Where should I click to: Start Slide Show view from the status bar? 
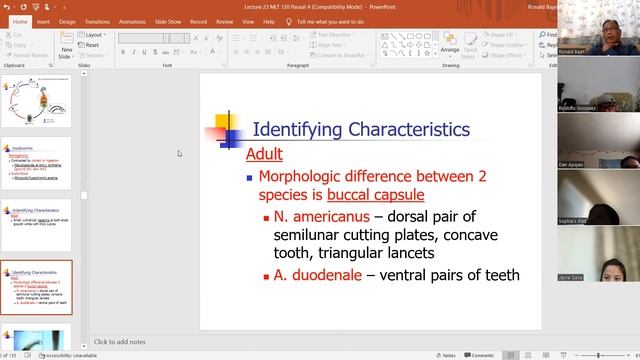click(x=564, y=356)
